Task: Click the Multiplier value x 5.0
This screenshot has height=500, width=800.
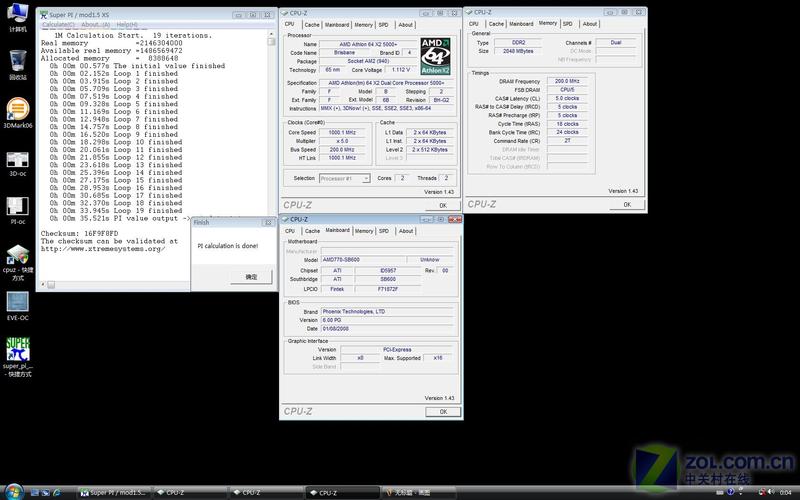Action: [x=342, y=141]
